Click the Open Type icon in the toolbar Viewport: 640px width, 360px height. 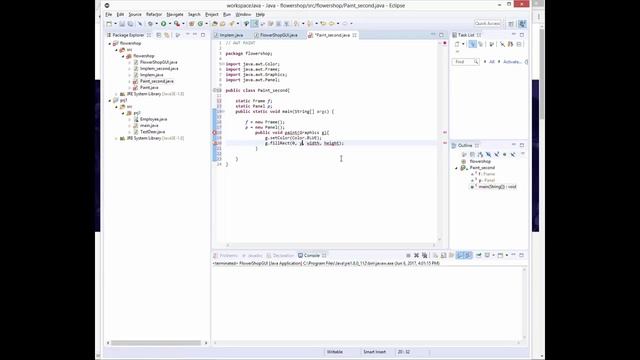(x=214, y=24)
